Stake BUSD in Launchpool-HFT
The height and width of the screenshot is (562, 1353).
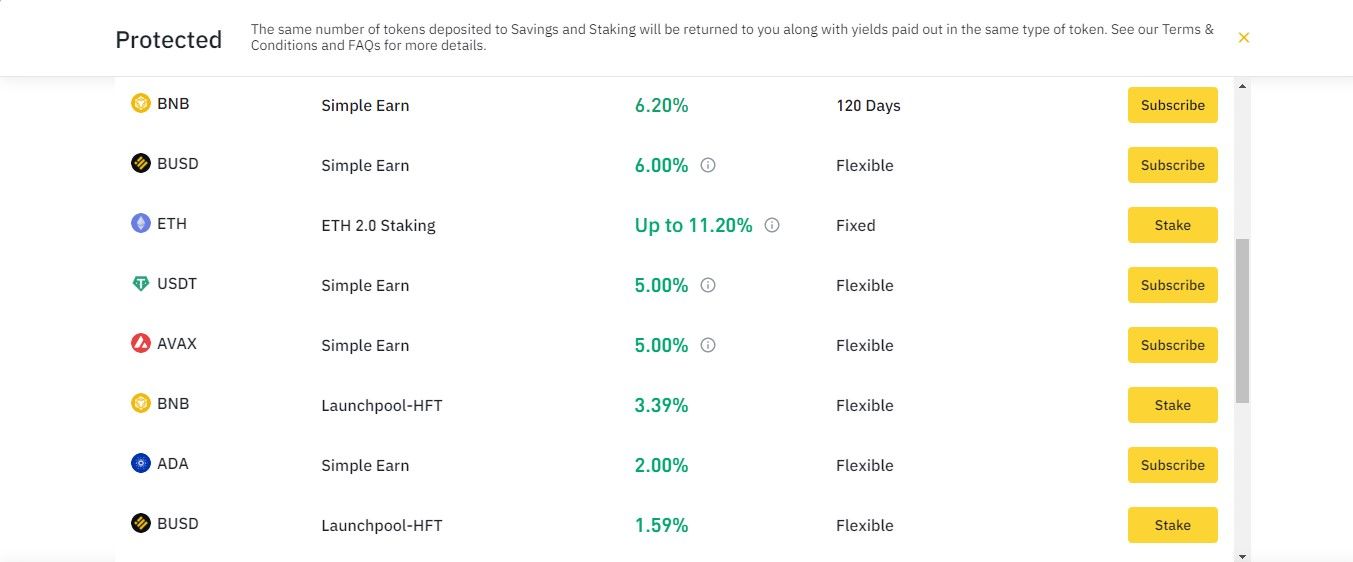pyautogui.click(x=1172, y=525)
